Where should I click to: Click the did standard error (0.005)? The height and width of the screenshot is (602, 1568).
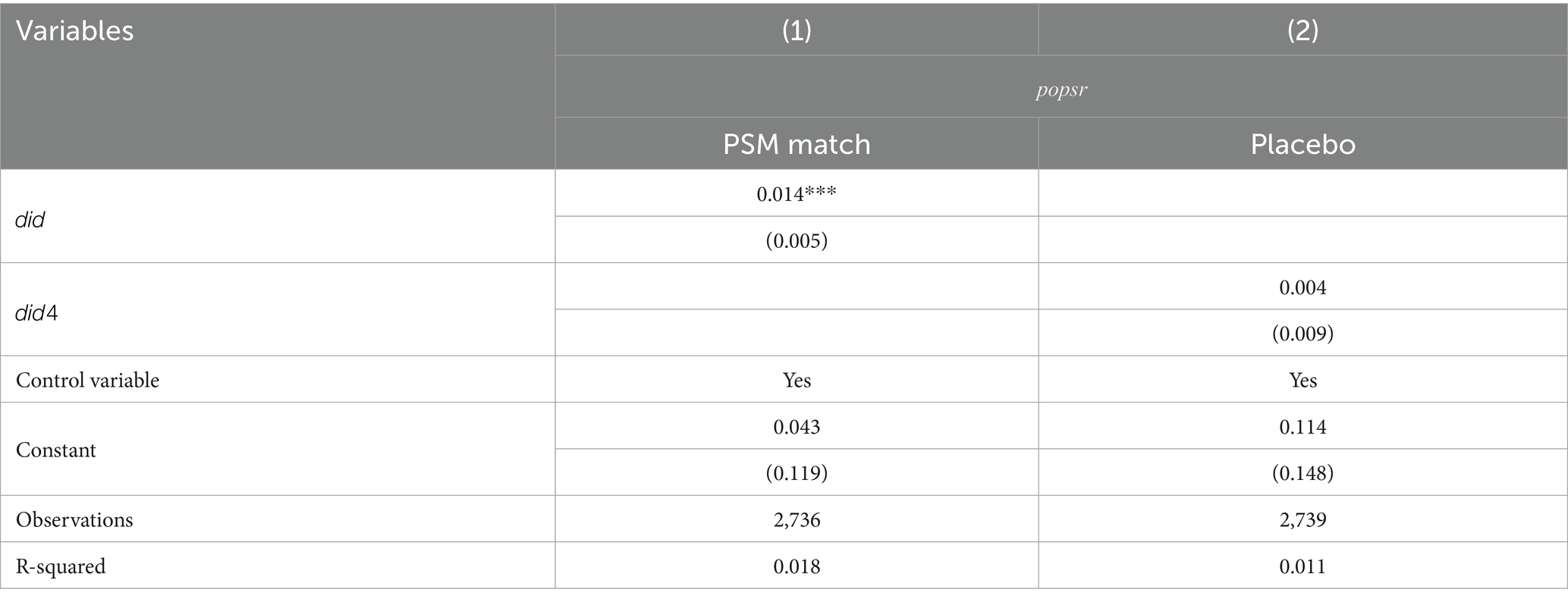(797, 240)
